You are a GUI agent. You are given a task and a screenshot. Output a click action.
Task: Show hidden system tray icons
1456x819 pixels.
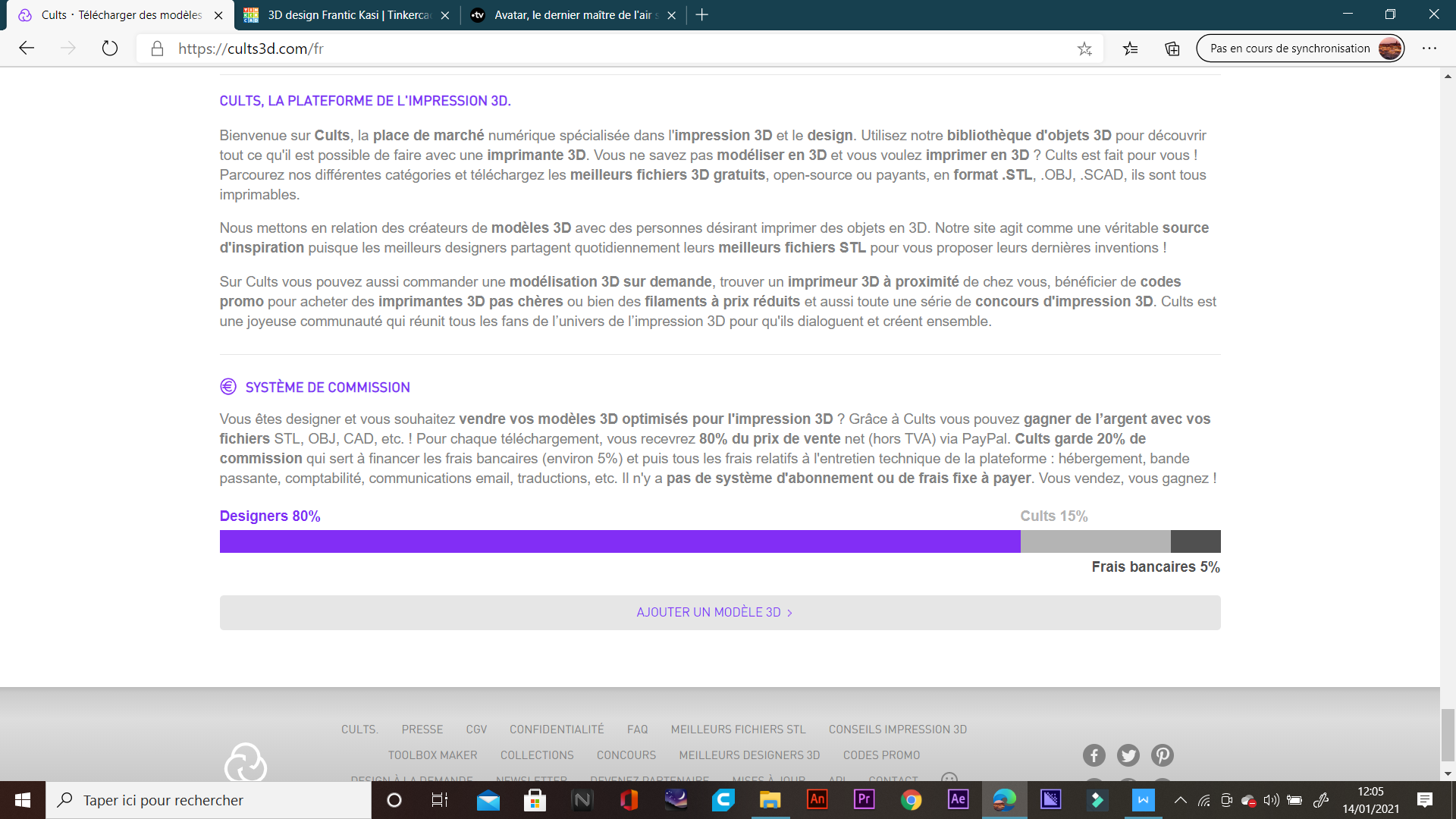click(1181, 800)
